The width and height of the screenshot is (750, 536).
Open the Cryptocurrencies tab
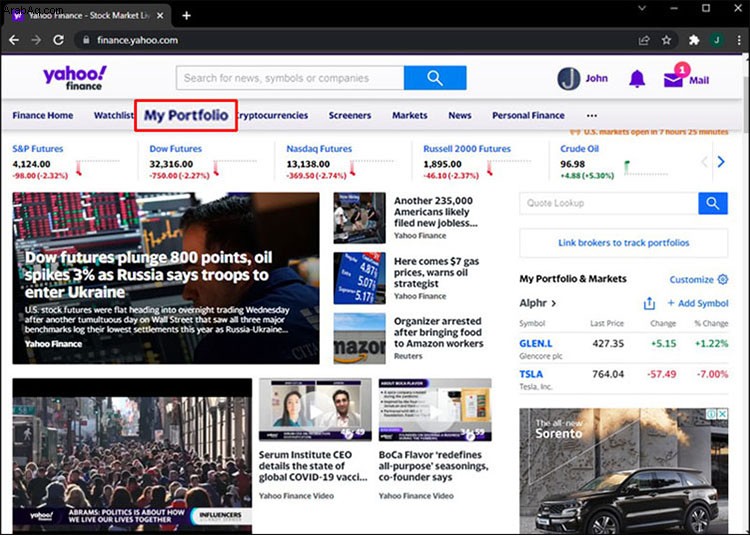273,115
